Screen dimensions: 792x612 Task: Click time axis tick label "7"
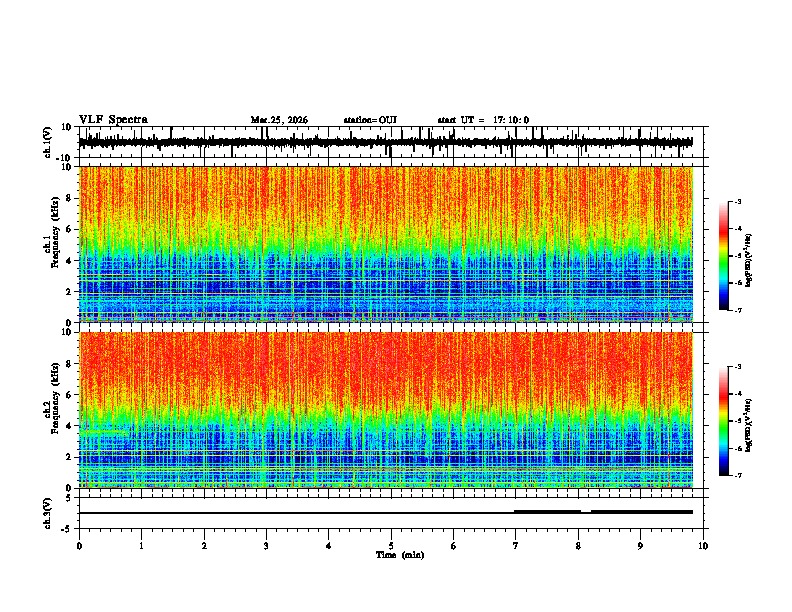coord(516,546)
